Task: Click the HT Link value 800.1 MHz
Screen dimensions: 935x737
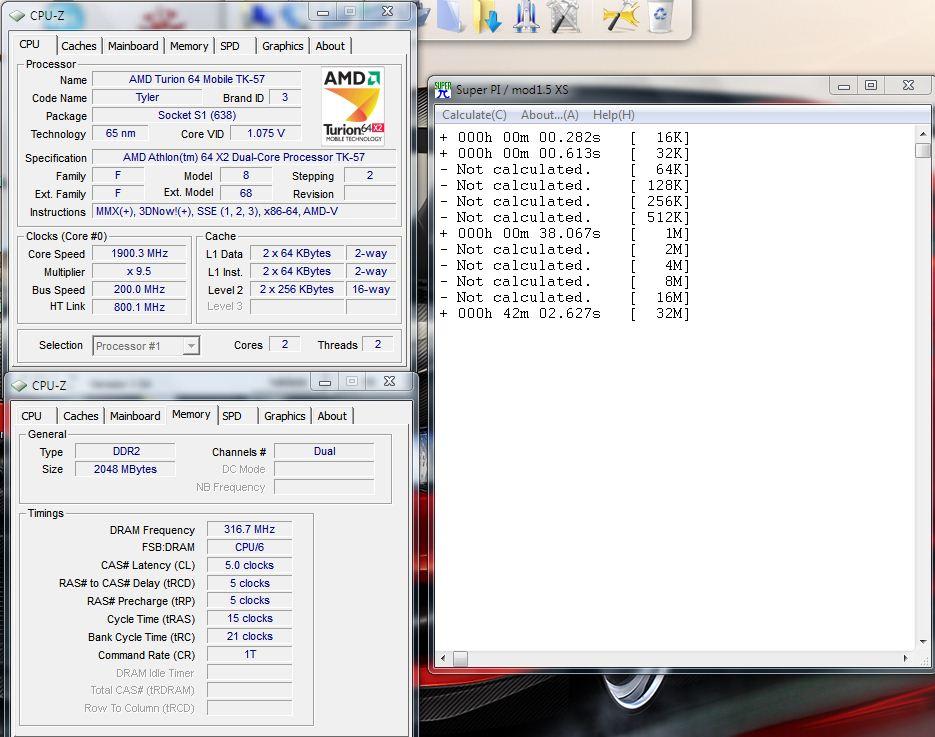Action: pyautogui.click(x=140, y=307)
